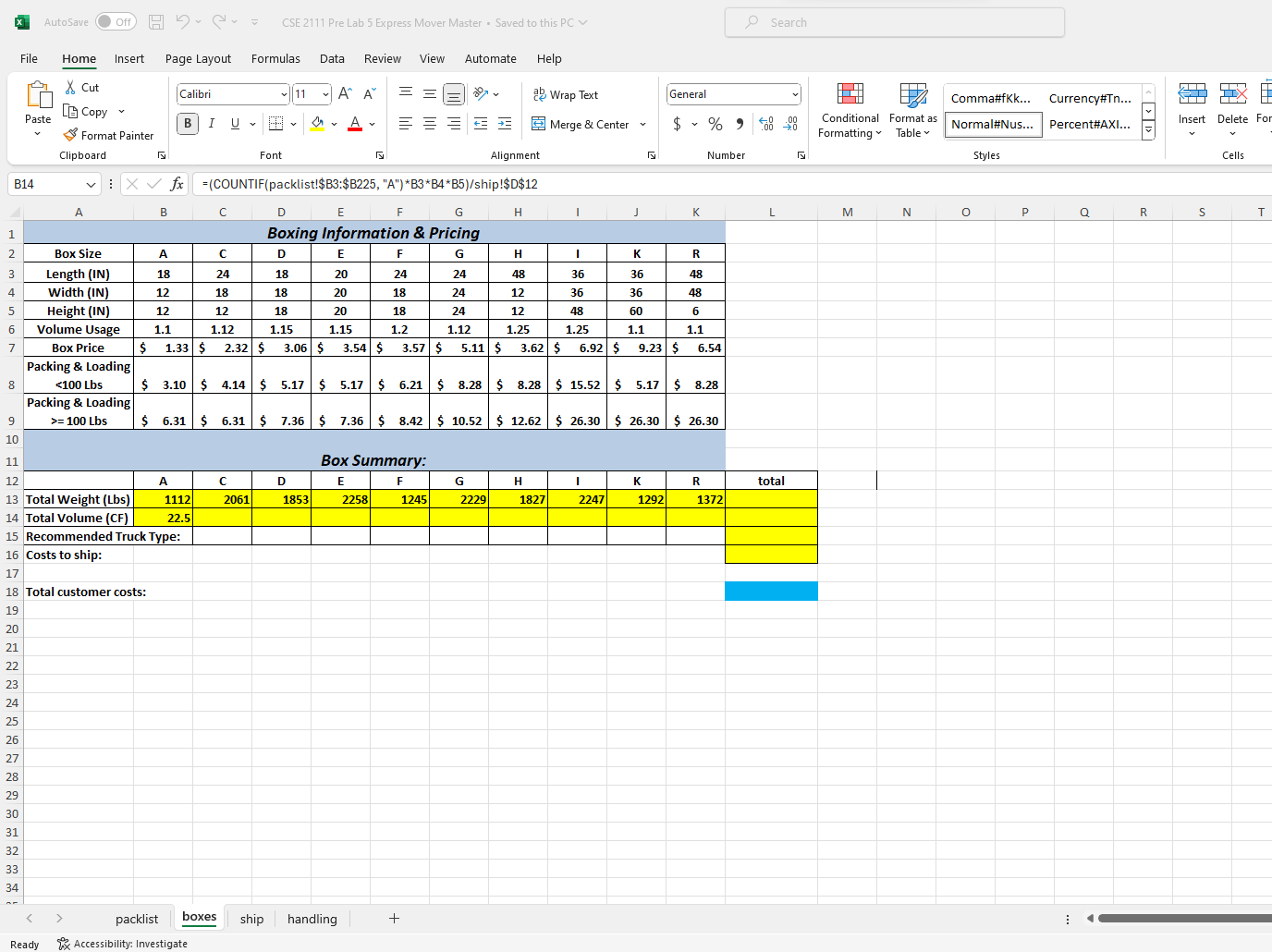Image resolution: width=1272 pixels, height=952 pixels.
Task: Expand the Paste options arrow
Action: 38,134
